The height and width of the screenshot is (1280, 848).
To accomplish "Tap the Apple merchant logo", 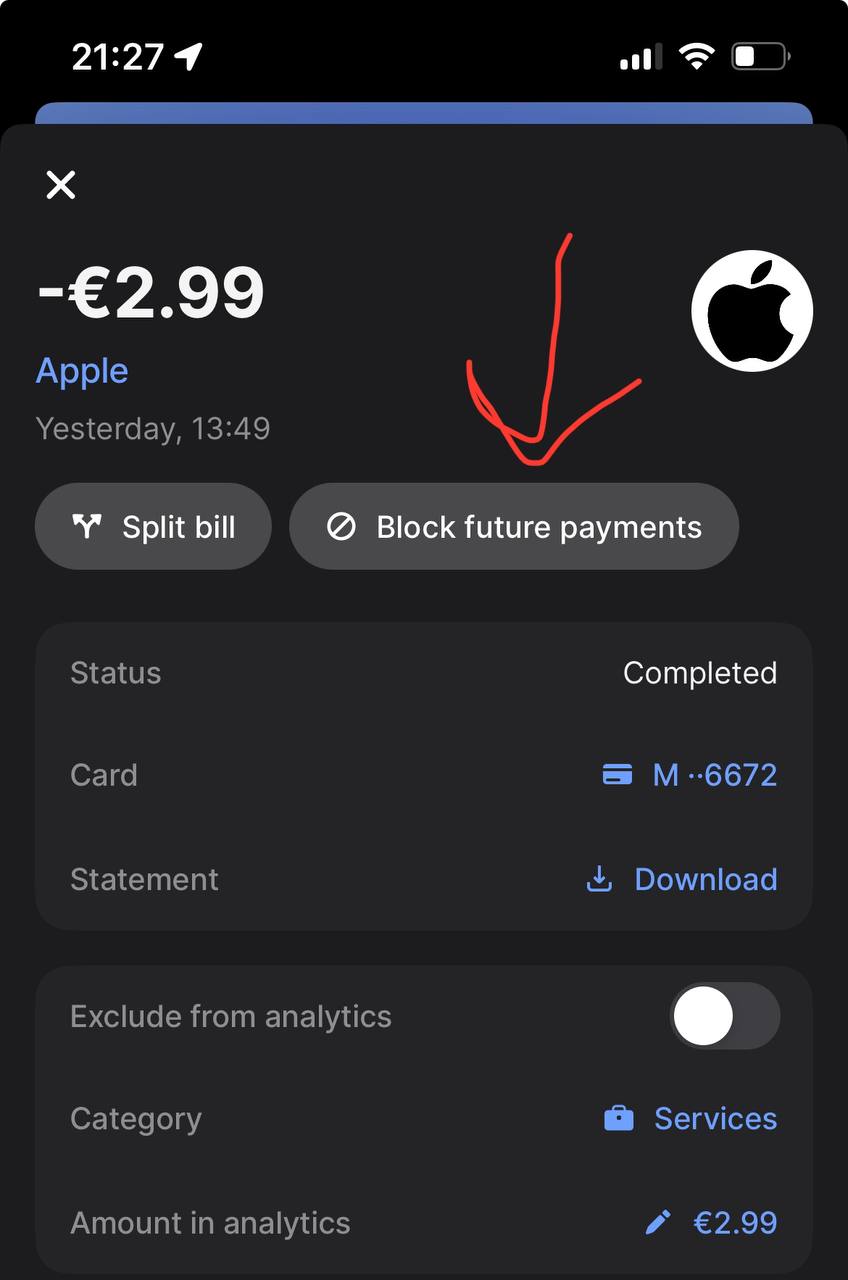I will point(752,311).
